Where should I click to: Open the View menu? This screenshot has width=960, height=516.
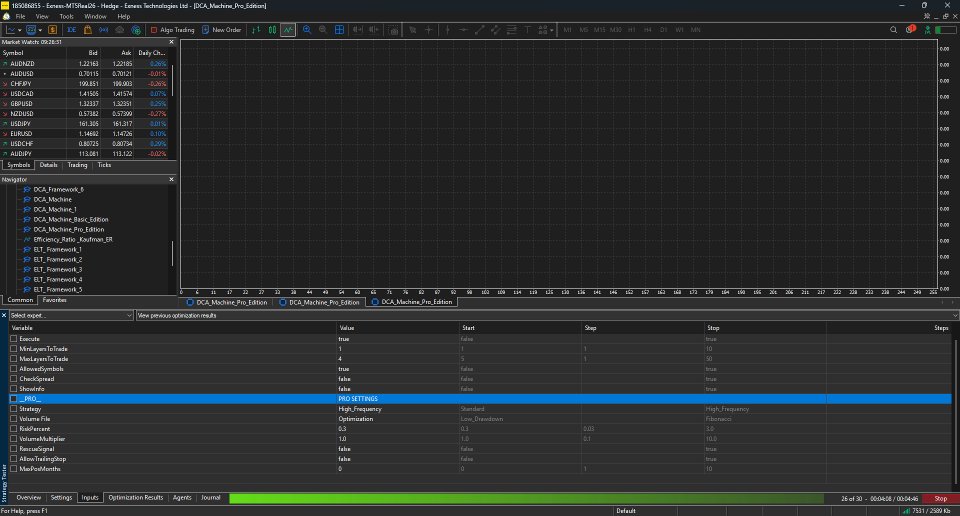(42, 17)
